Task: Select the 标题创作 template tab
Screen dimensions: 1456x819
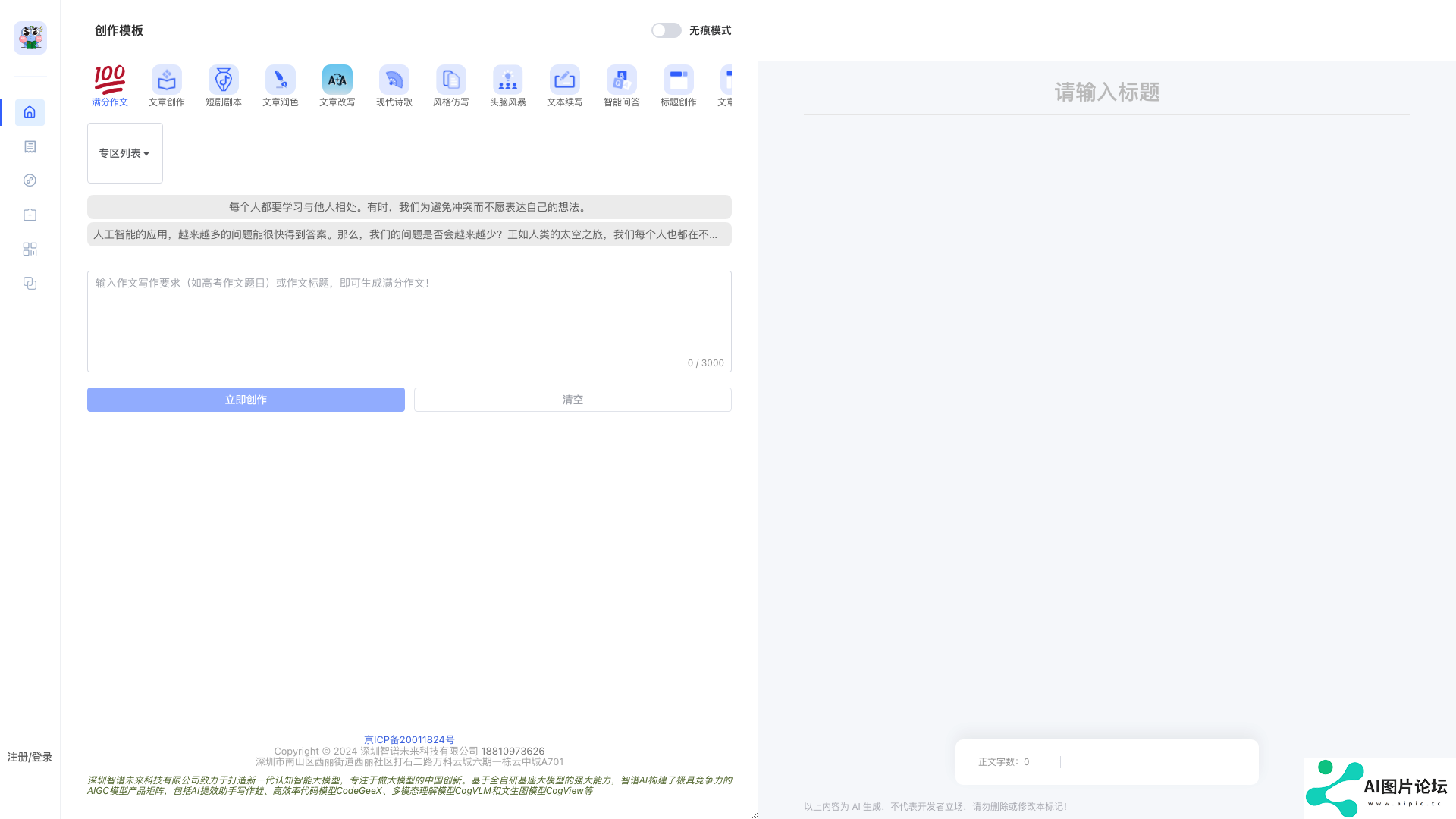Action: [x=679, y=85]
